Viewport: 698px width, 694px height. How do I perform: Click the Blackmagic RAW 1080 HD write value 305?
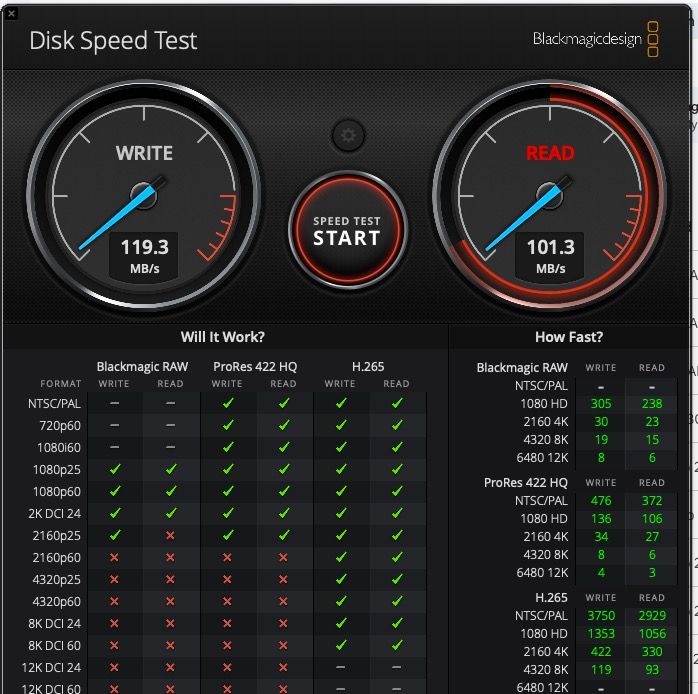[601, 404]
